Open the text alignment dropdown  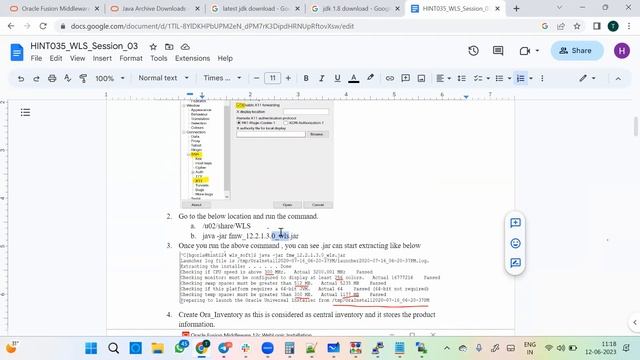point(443,78)
